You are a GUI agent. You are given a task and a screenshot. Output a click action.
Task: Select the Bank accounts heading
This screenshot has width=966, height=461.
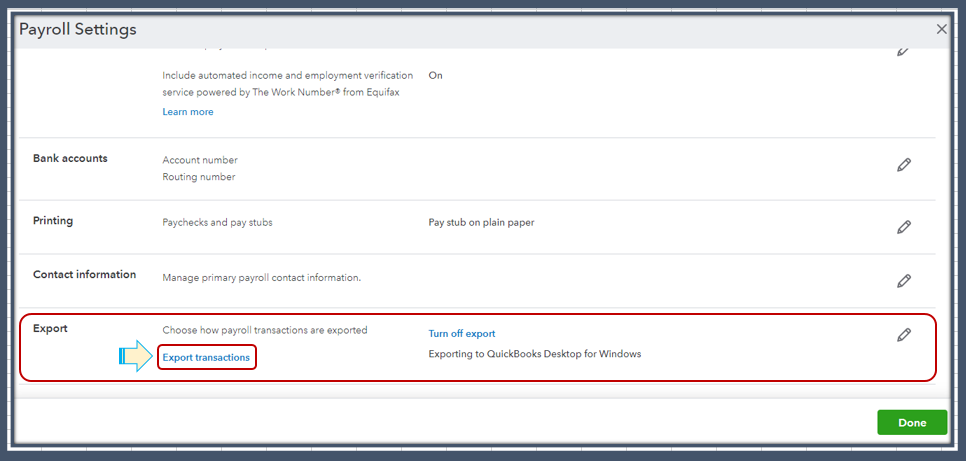tap(70, 158)
